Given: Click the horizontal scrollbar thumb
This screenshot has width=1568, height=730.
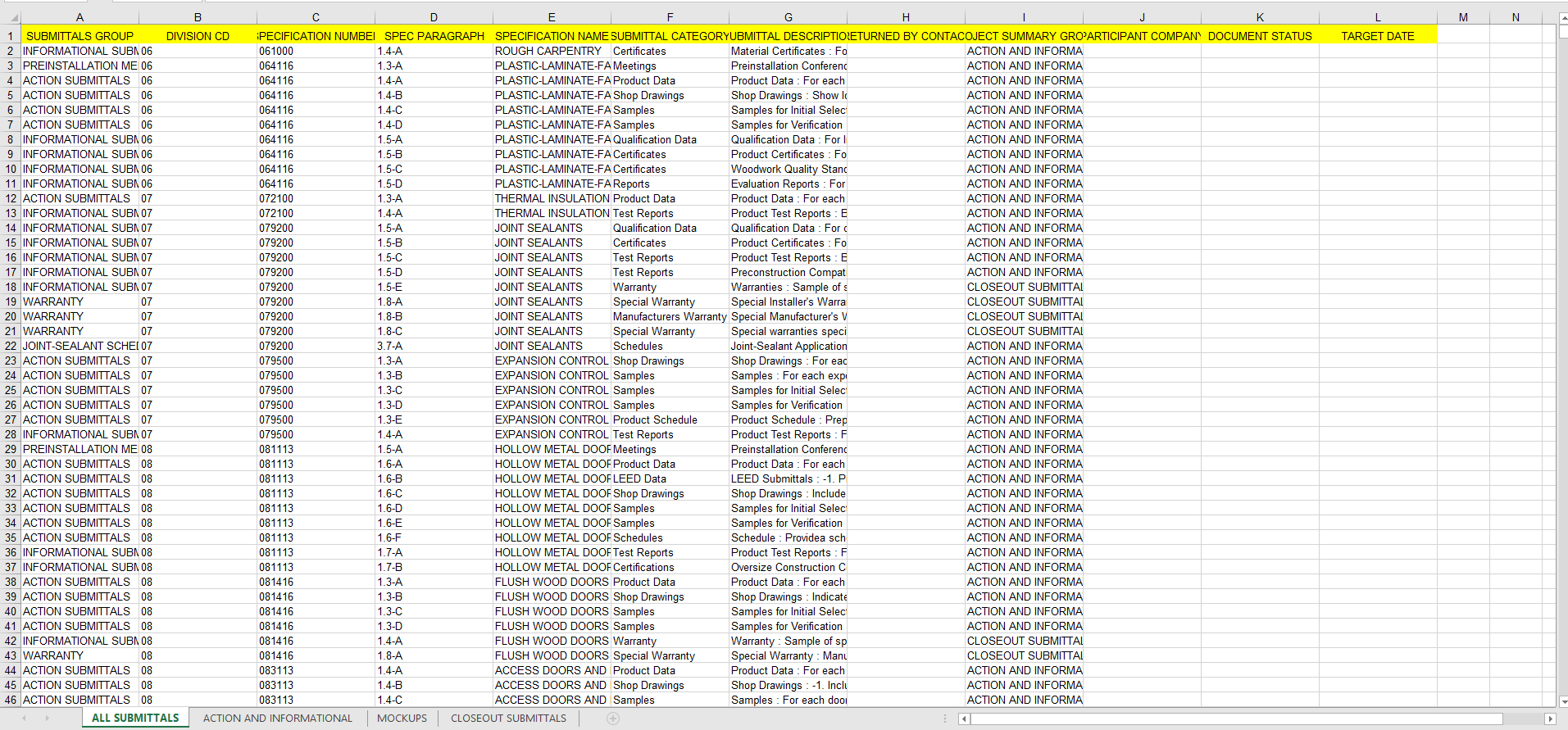Looking at the screenshot, I should (1236, 719).
